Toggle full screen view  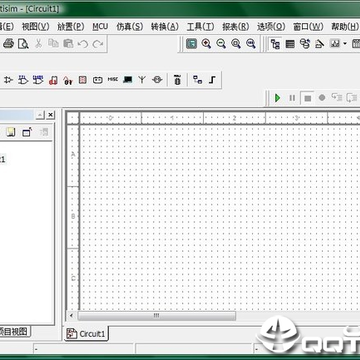pyautogui.click(x=191, y=44)
